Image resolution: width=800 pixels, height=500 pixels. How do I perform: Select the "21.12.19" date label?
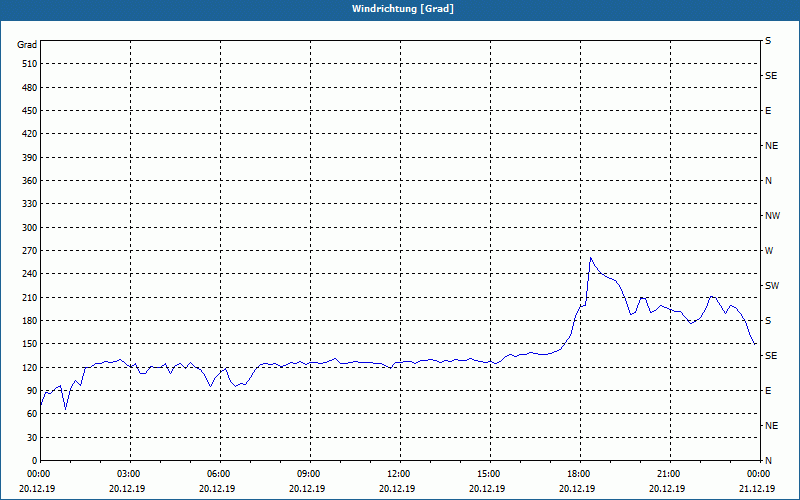757,488
